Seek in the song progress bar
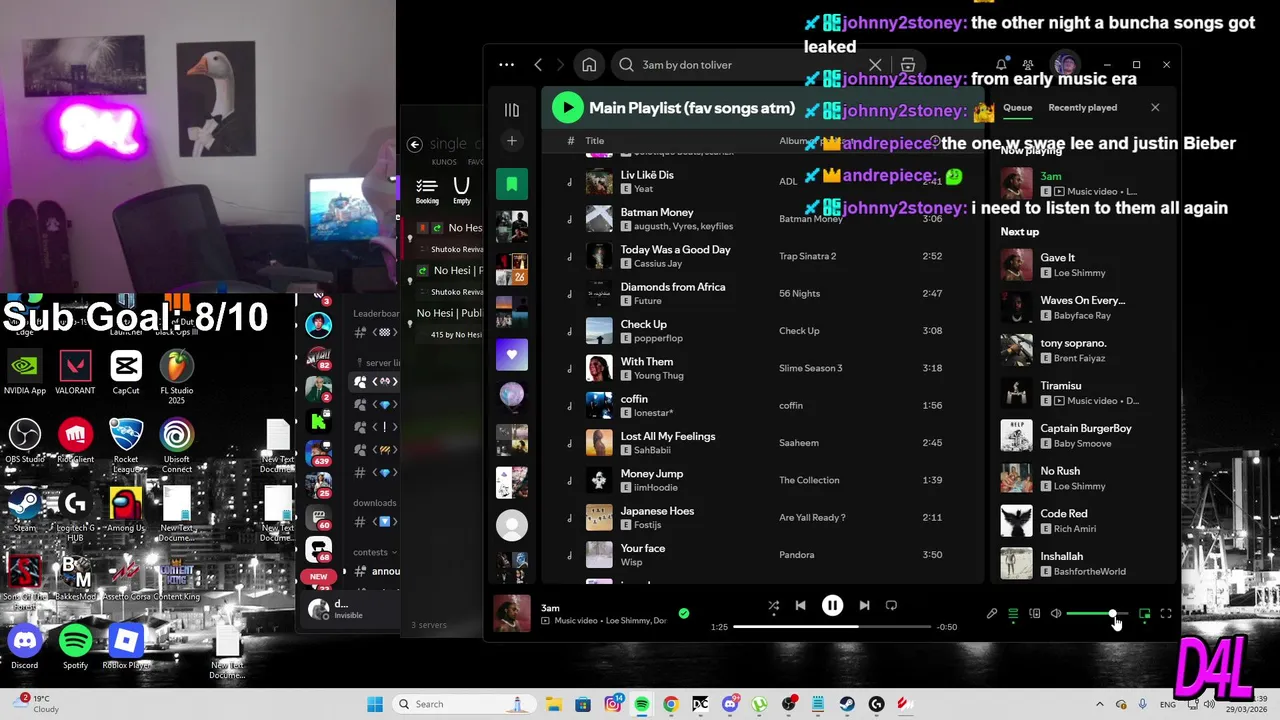 coord(832,627)
